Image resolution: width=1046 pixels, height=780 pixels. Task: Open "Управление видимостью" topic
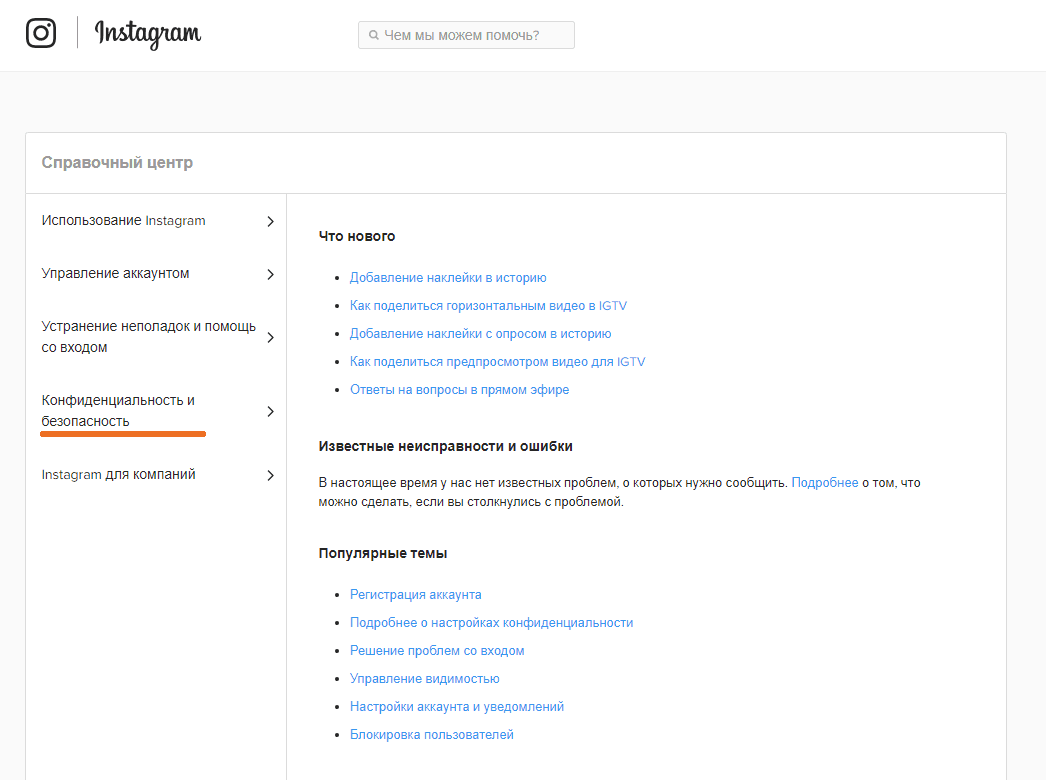[x=425, y=679]
